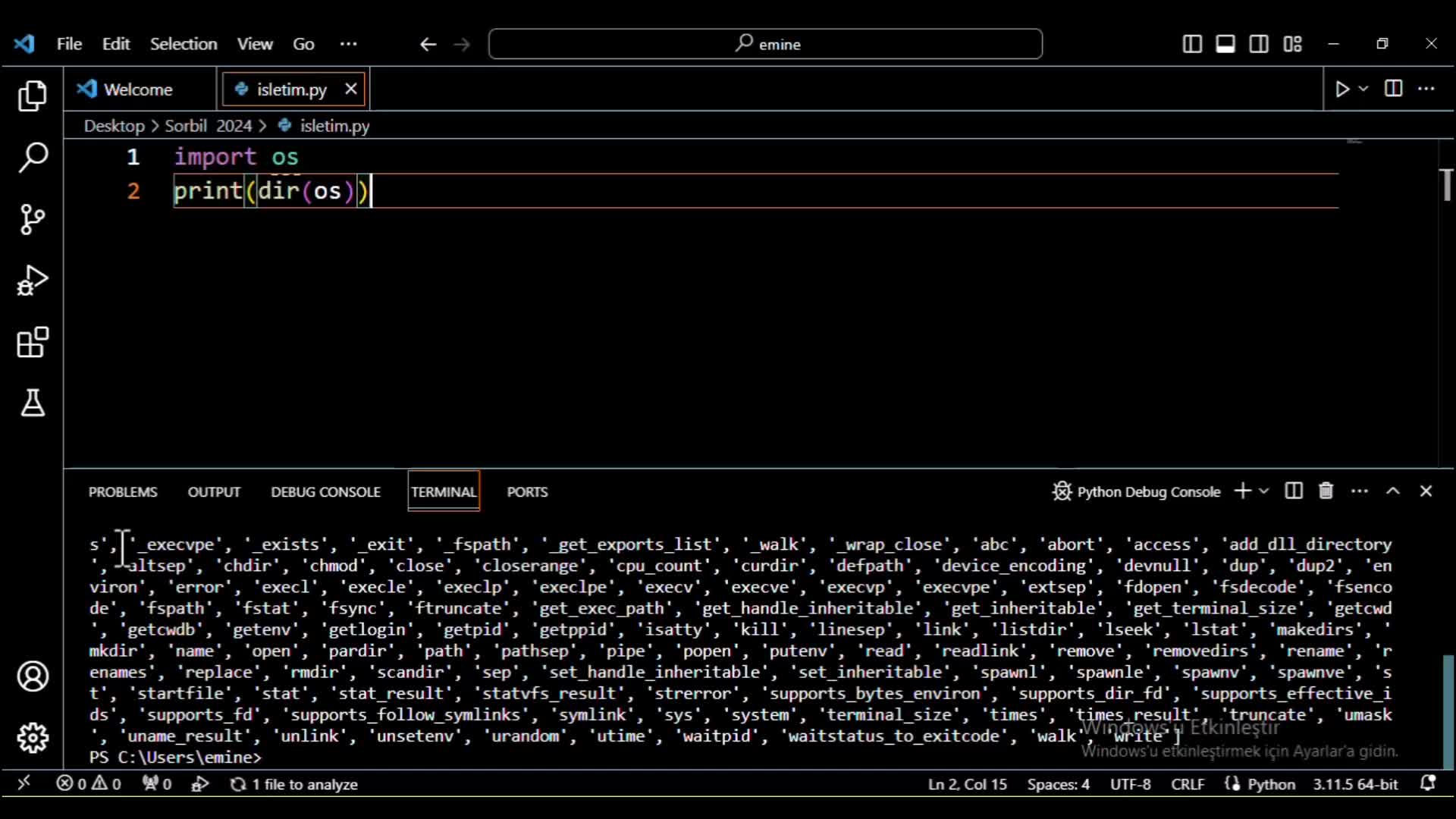Close the isletim.py tab

coord(350,89)
